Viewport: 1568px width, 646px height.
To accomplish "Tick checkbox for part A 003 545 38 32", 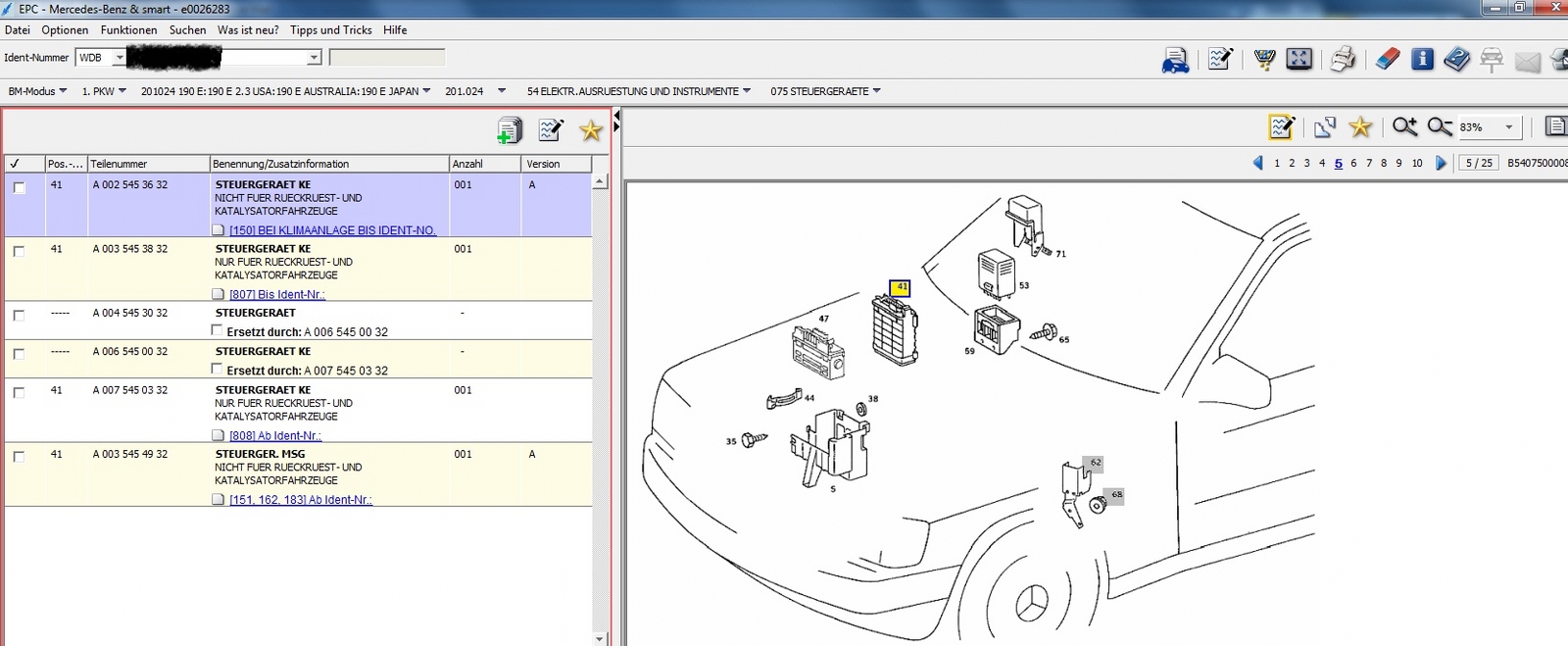I will point(19,251).
